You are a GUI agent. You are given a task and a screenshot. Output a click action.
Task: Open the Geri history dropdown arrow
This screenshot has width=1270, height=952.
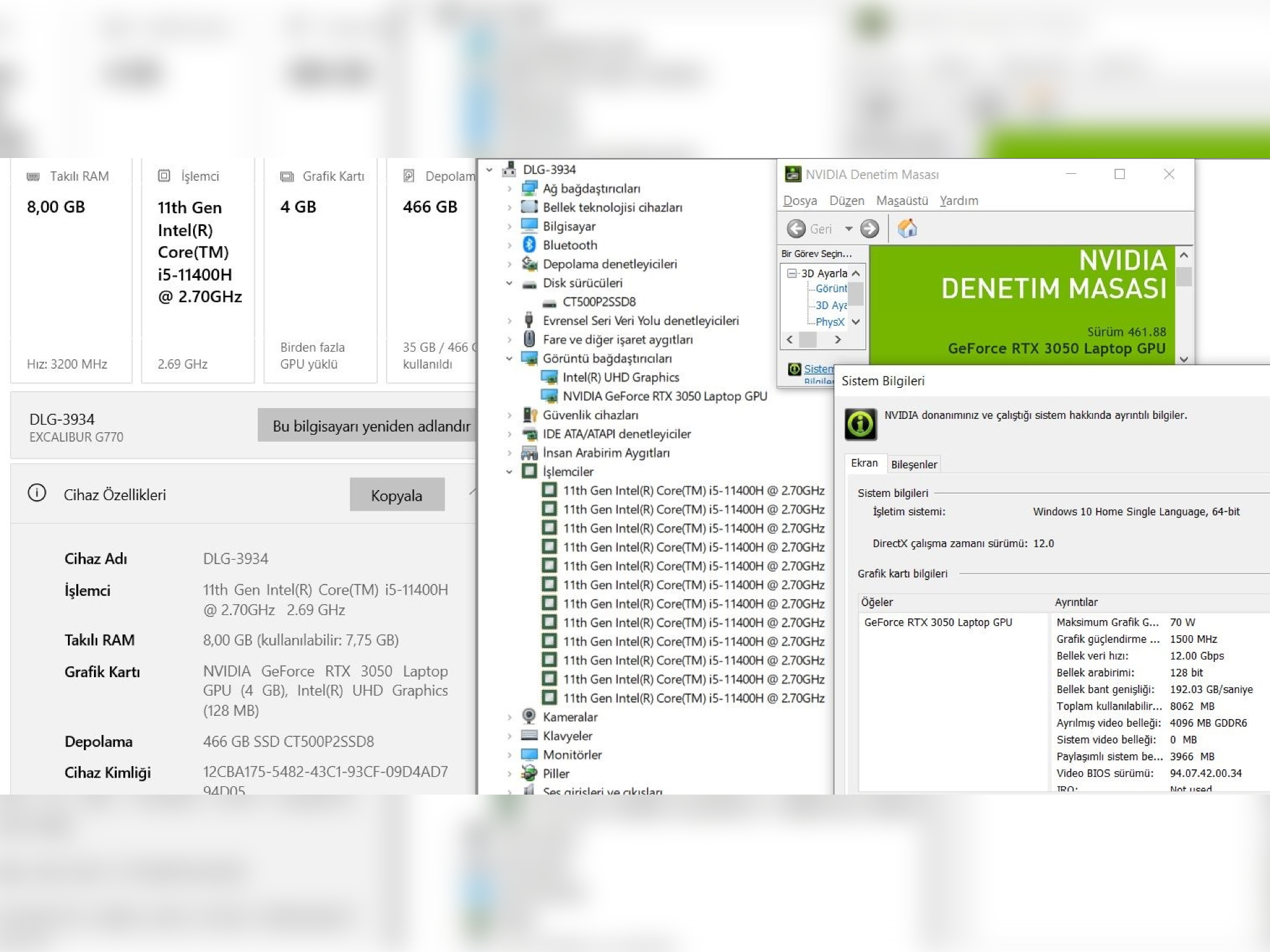click(x=848, y=228)
